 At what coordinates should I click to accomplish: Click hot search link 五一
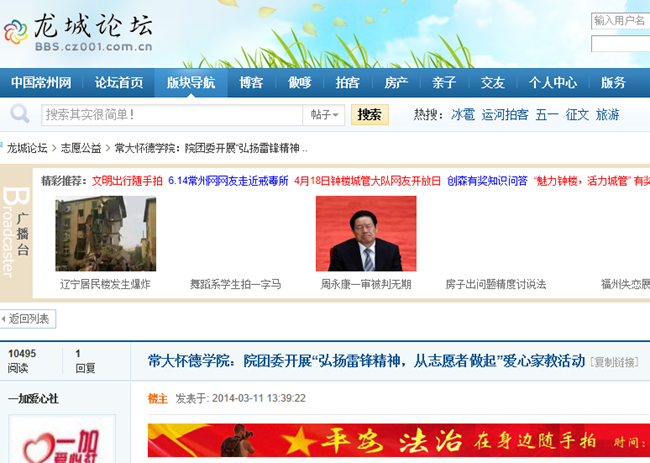pos(547,114)
